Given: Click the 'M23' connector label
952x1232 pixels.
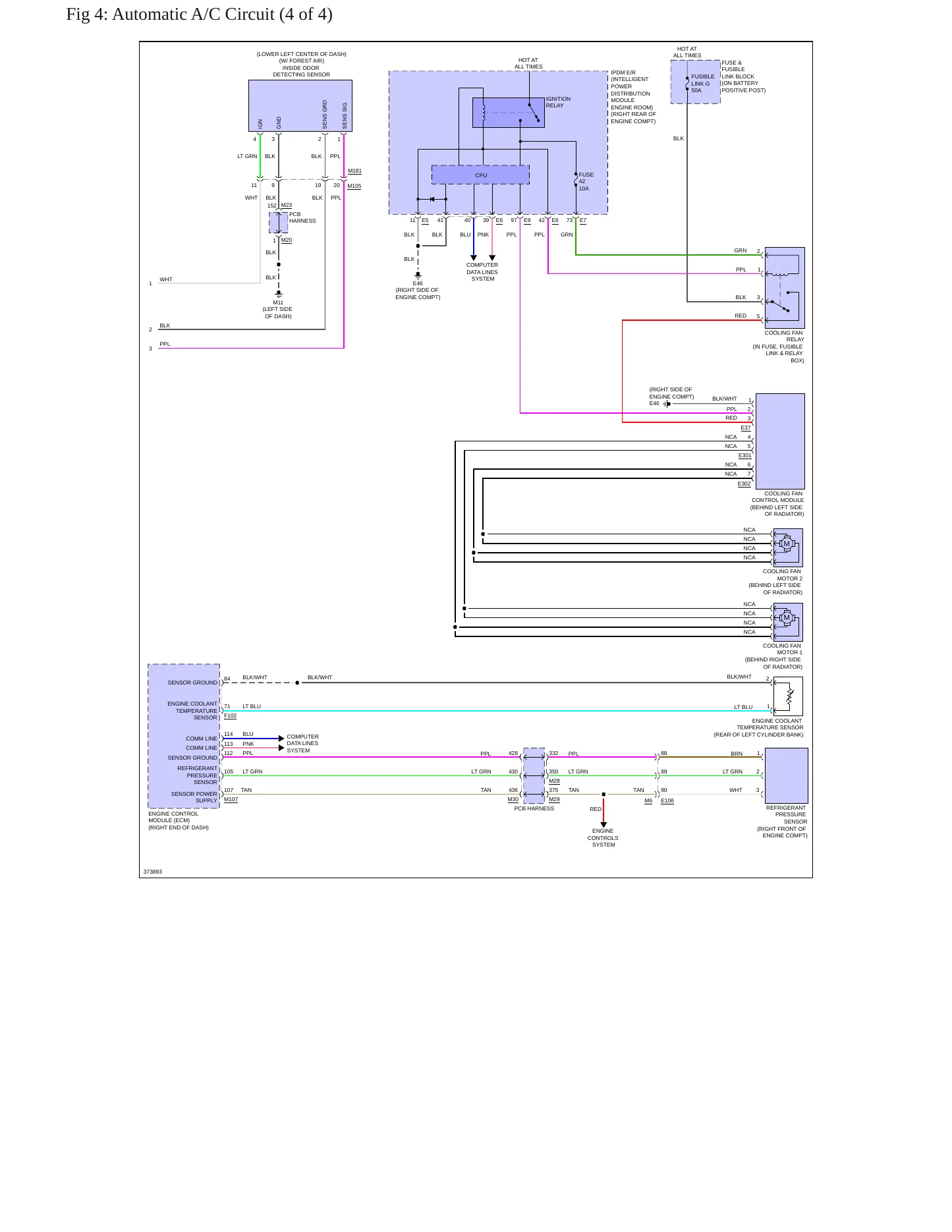Looking at the screenshot, I should tap(287, 206).
